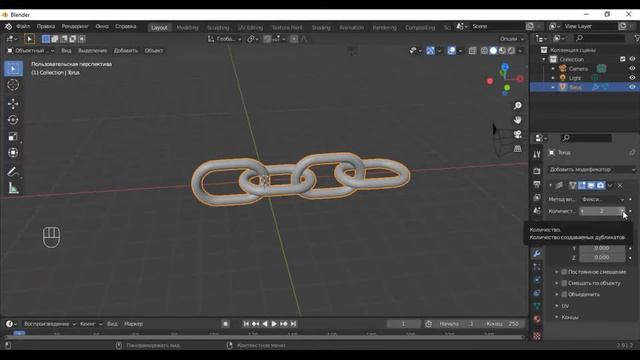This screenshot has height=360, width=640.
Task: Select the Annotate tool
Action: click(x=13, y=172)
